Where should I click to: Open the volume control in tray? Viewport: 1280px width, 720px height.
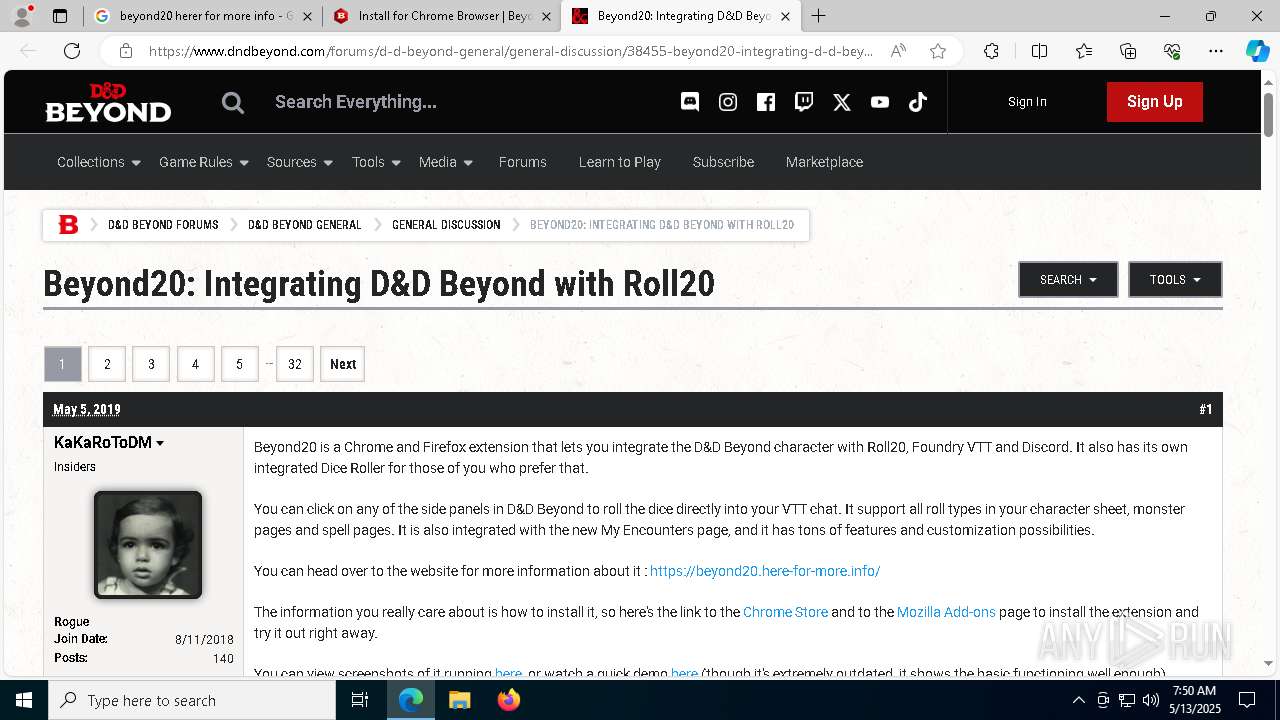(1150, 700)
